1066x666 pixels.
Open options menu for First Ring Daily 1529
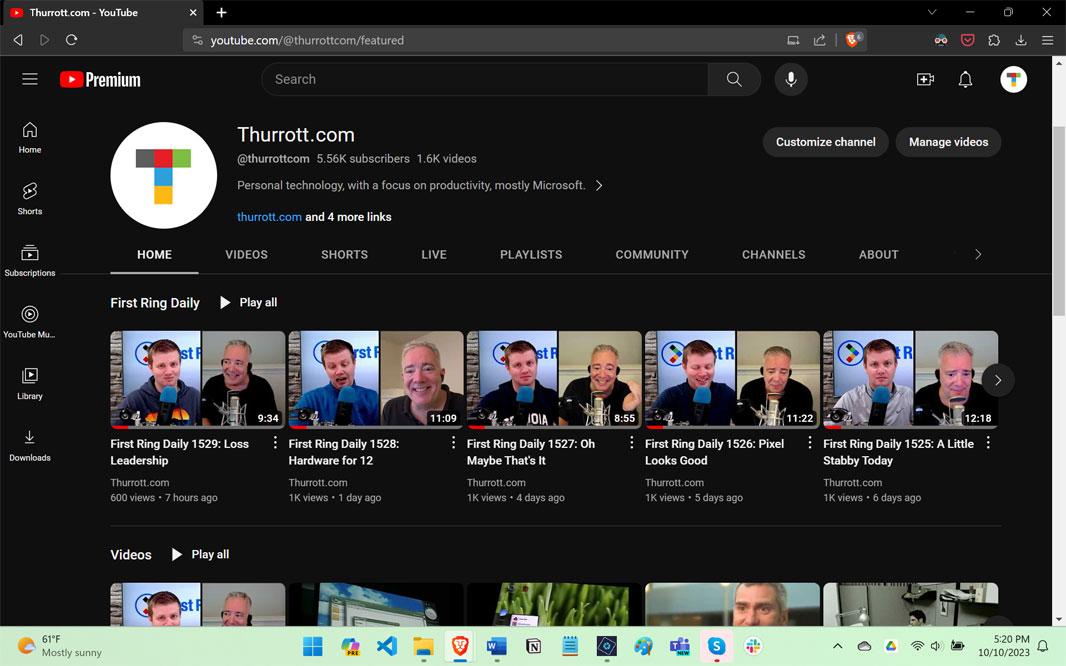pos(276,443)
